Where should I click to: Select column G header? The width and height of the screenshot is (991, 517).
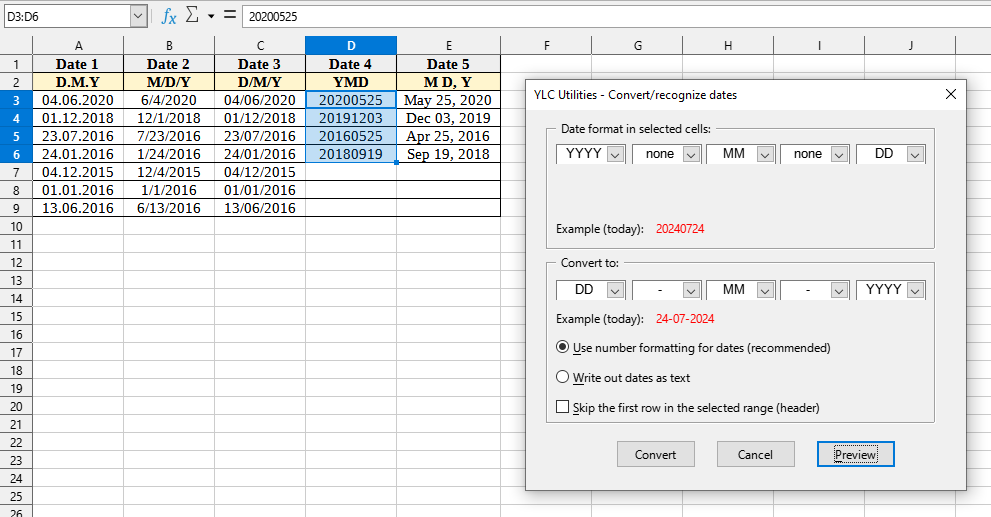point(637,46)
